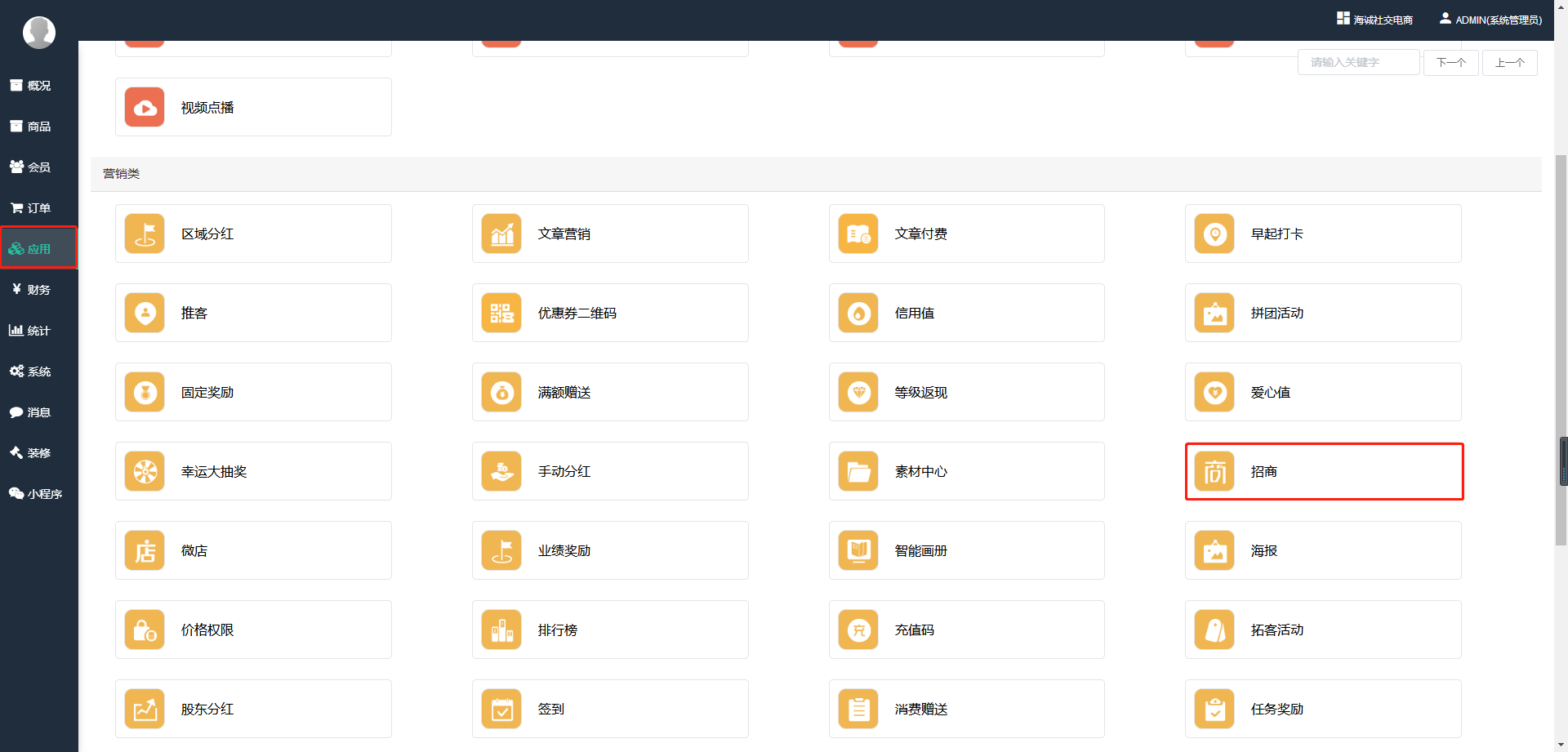Select 会员 in the sidebar
The image size is (1568, 752).
tap(38, 167)
